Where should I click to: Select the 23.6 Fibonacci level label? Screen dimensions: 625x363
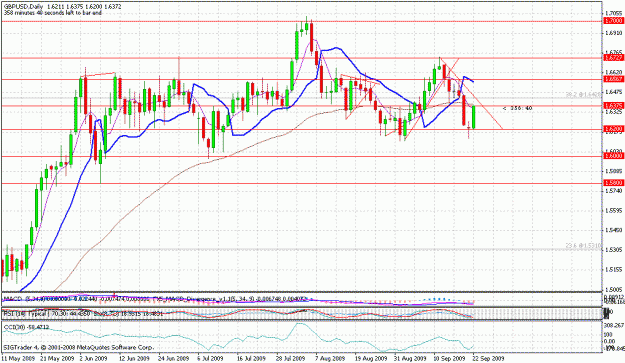(x=584, y=246)
